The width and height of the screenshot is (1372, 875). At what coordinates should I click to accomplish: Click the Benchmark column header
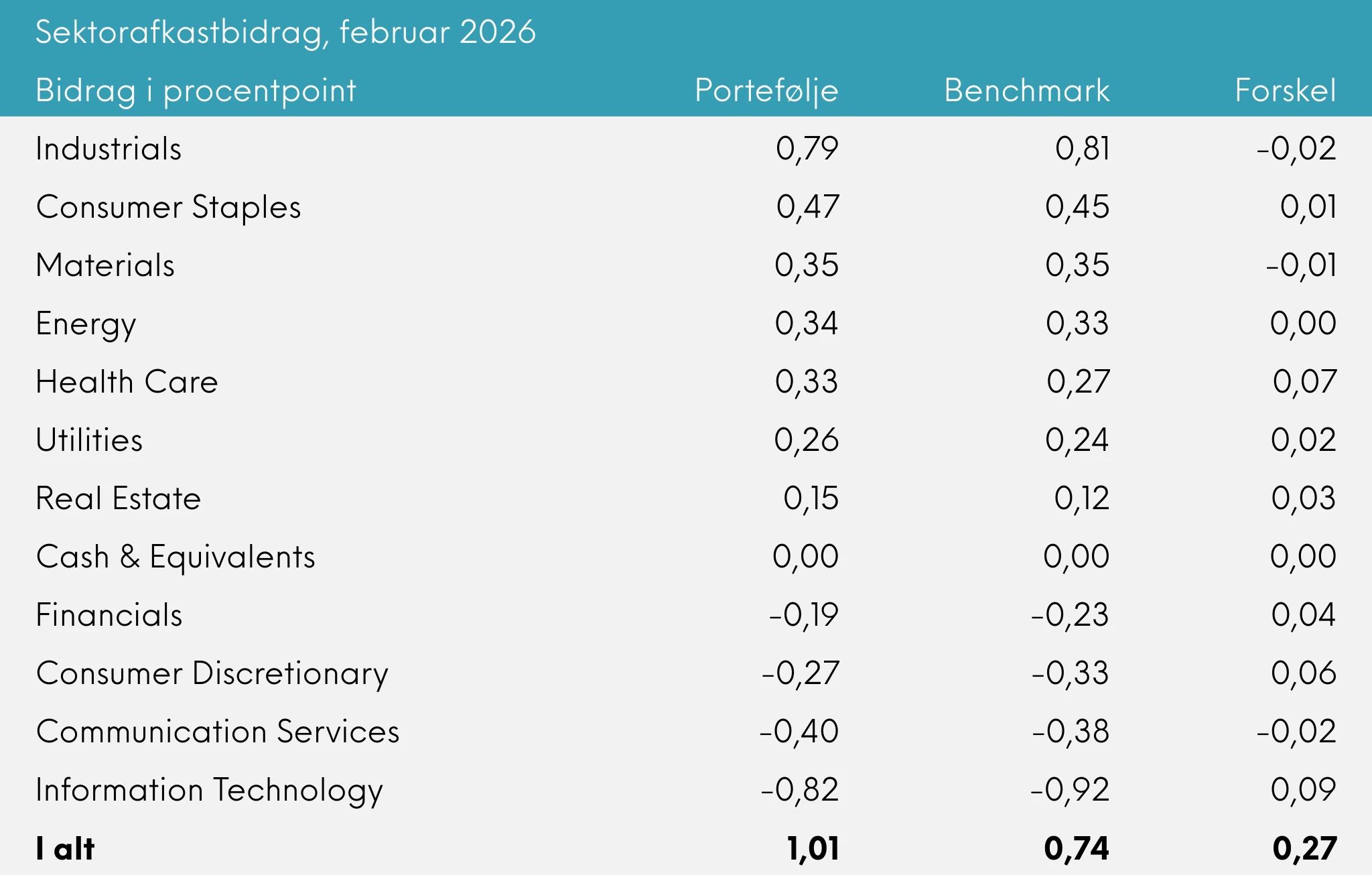click(x=1026, y=90)
